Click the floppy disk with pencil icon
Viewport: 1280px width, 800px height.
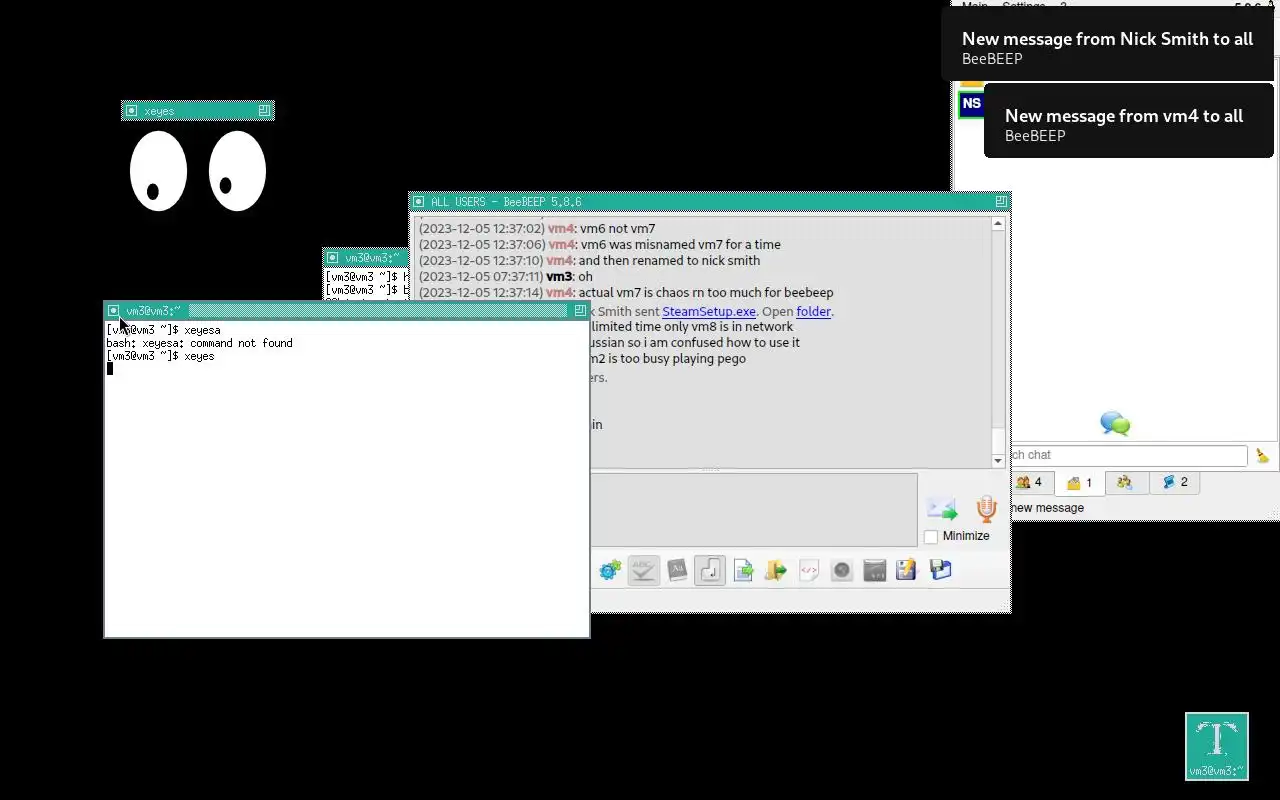click(x=907, y=570)
